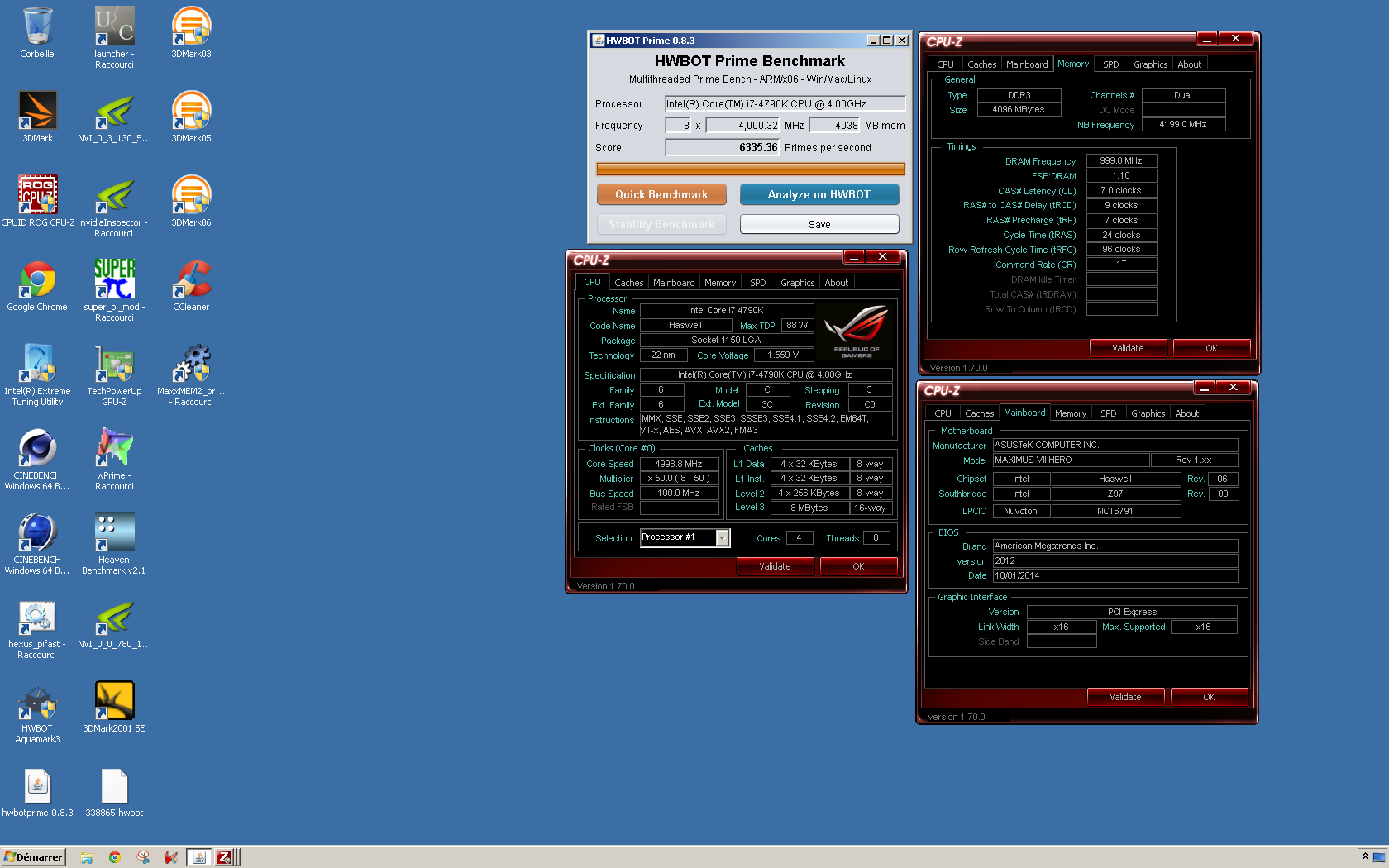Click the Processor name field in HWBOT Prime

pyautogui.click(x=785, y=104)
